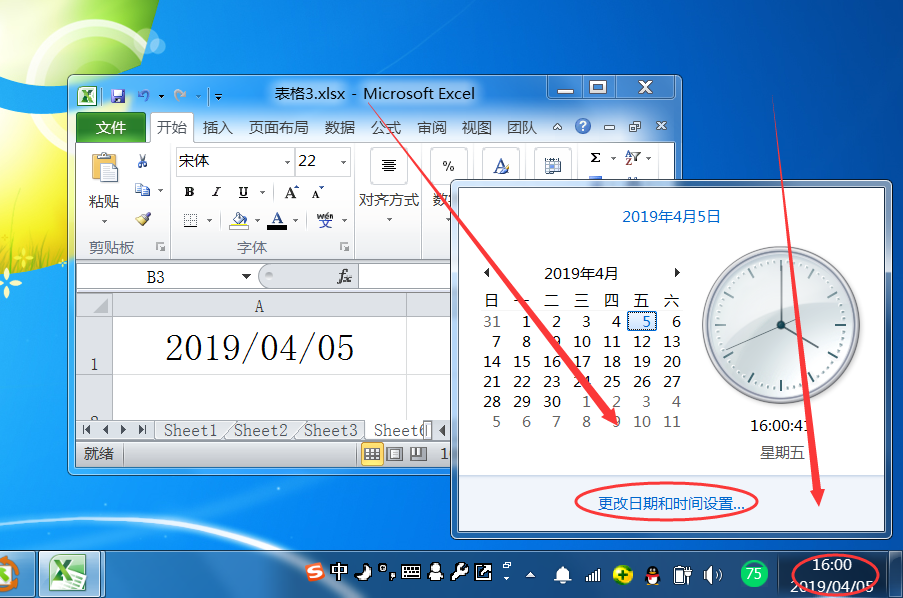Increase font size with large A
The width and height of the screenshot is (903, 598).
click(x=291, y=192)
